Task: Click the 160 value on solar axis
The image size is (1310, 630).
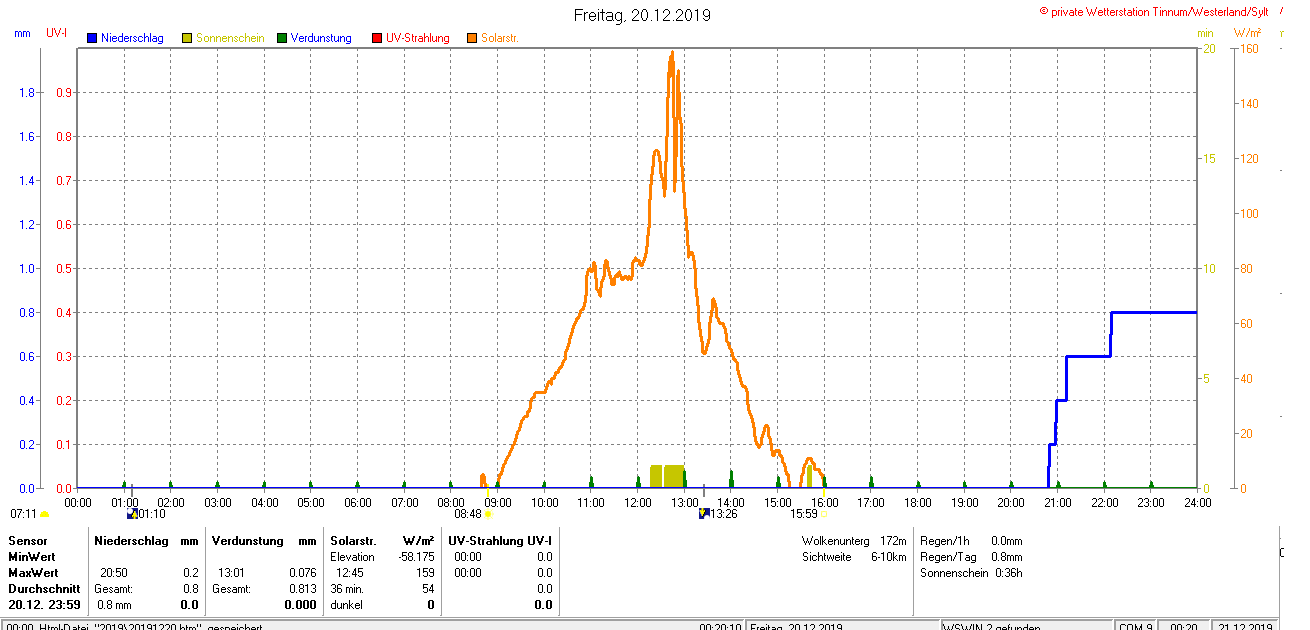Action: [1249, 49]
